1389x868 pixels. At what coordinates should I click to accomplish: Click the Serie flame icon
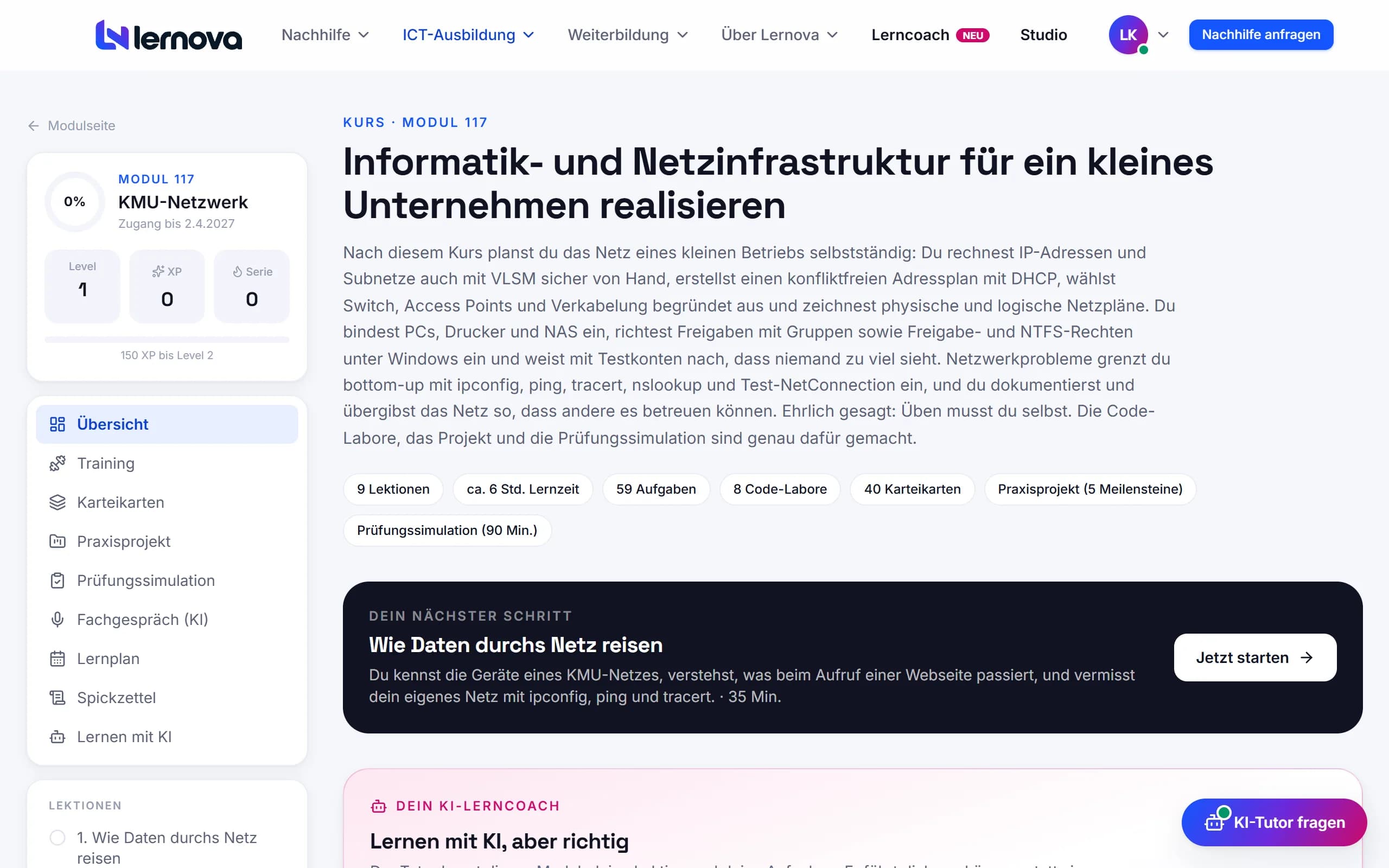pyautogui.click(x=237, y=272)
